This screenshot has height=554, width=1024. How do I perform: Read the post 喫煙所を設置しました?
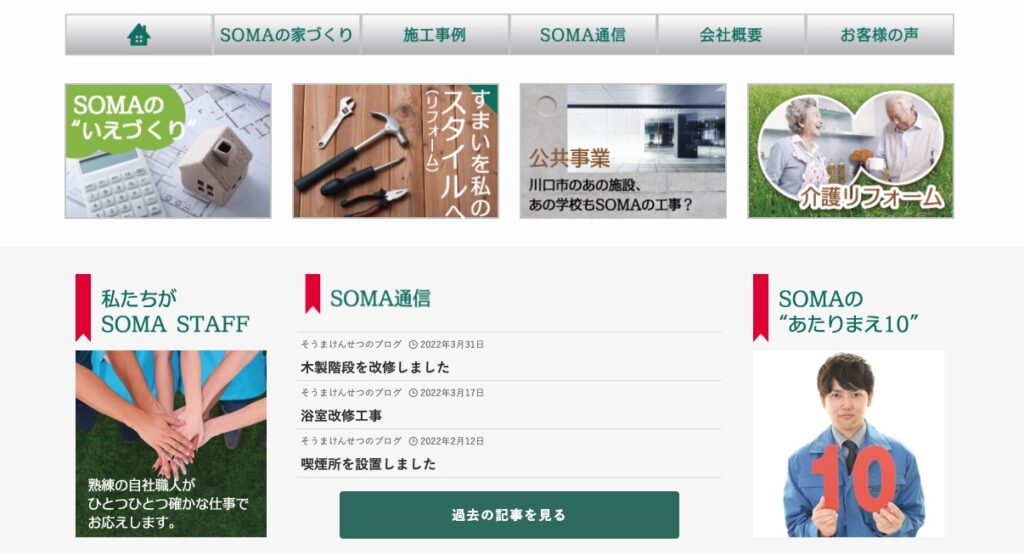(368, 464)
